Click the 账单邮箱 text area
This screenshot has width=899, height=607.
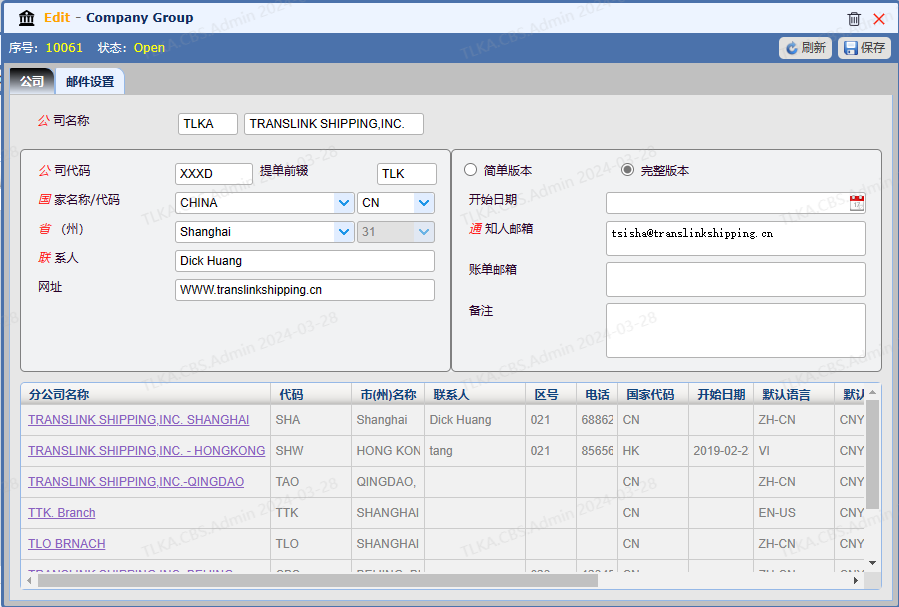click(736, 280)
